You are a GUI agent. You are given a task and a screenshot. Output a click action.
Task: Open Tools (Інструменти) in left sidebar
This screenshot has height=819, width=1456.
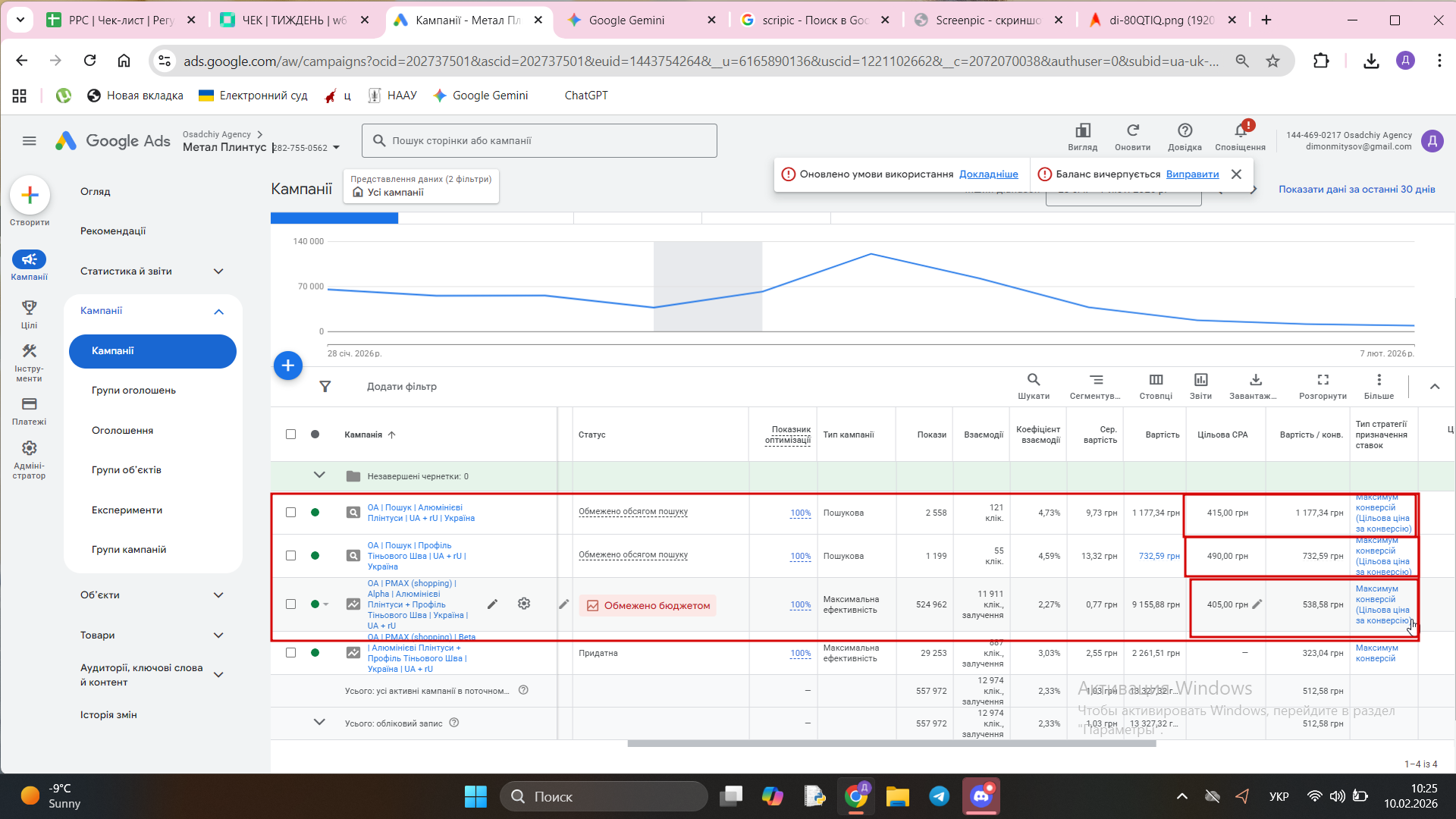pos(29,352)
